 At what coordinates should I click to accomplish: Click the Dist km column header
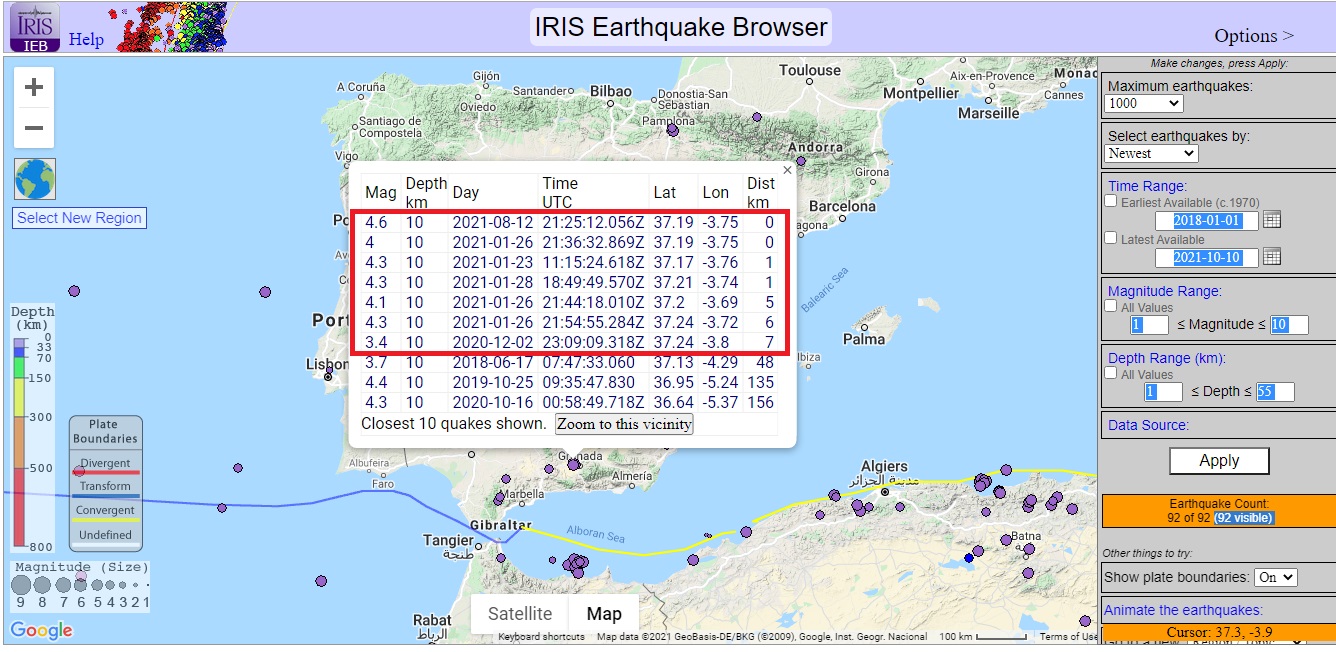(761, 192)
